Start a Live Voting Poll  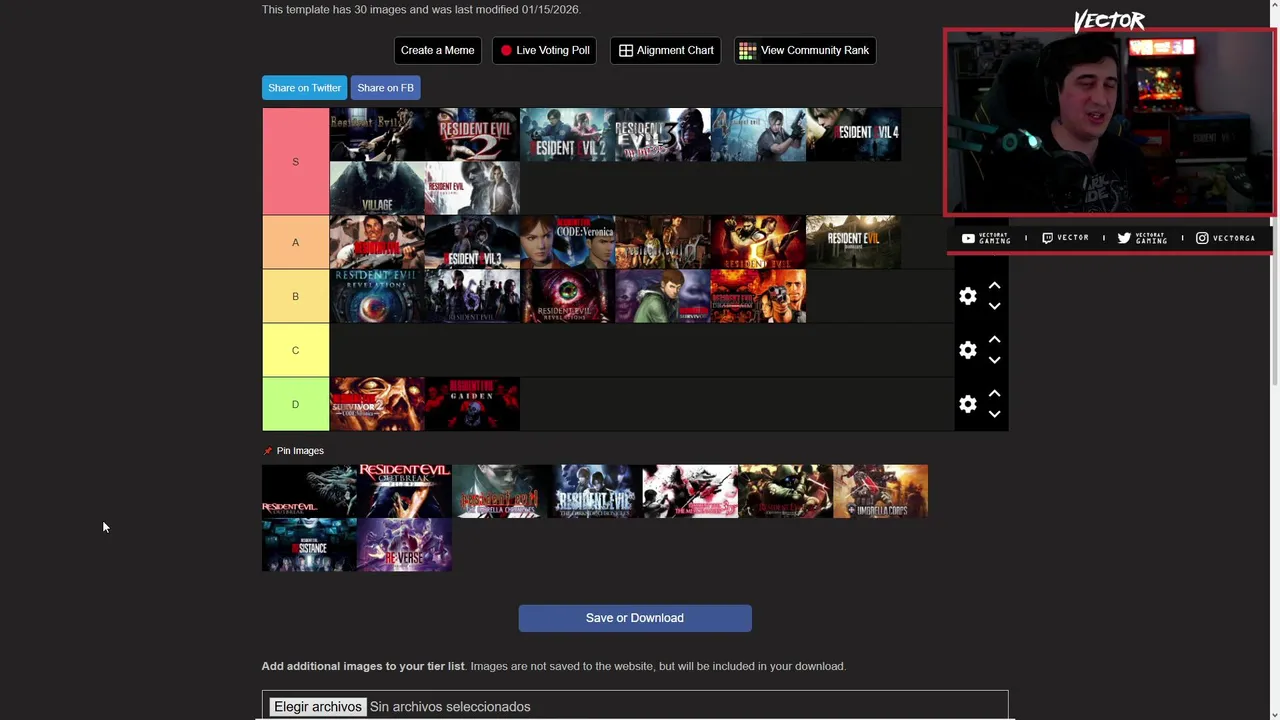[x=544, y=50]
